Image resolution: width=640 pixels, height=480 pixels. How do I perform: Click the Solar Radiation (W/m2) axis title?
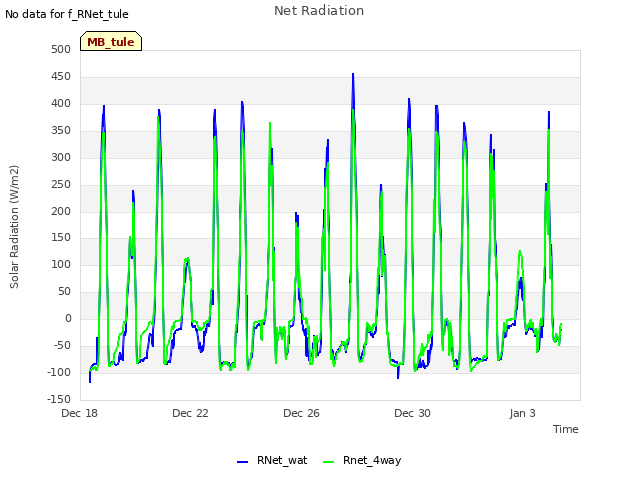pos(14,227)
